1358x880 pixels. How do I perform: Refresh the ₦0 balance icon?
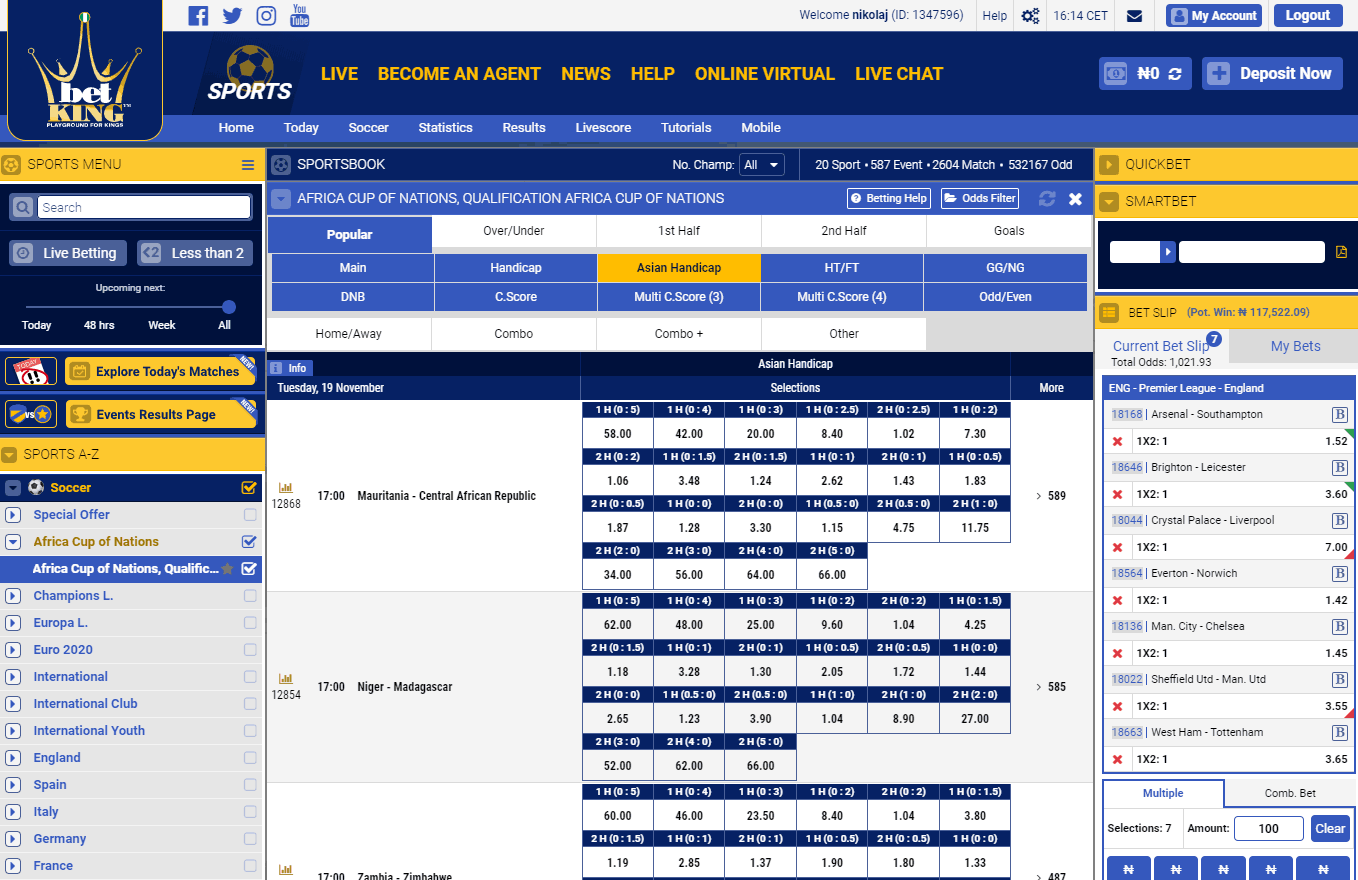click(x=1175, y=73)
